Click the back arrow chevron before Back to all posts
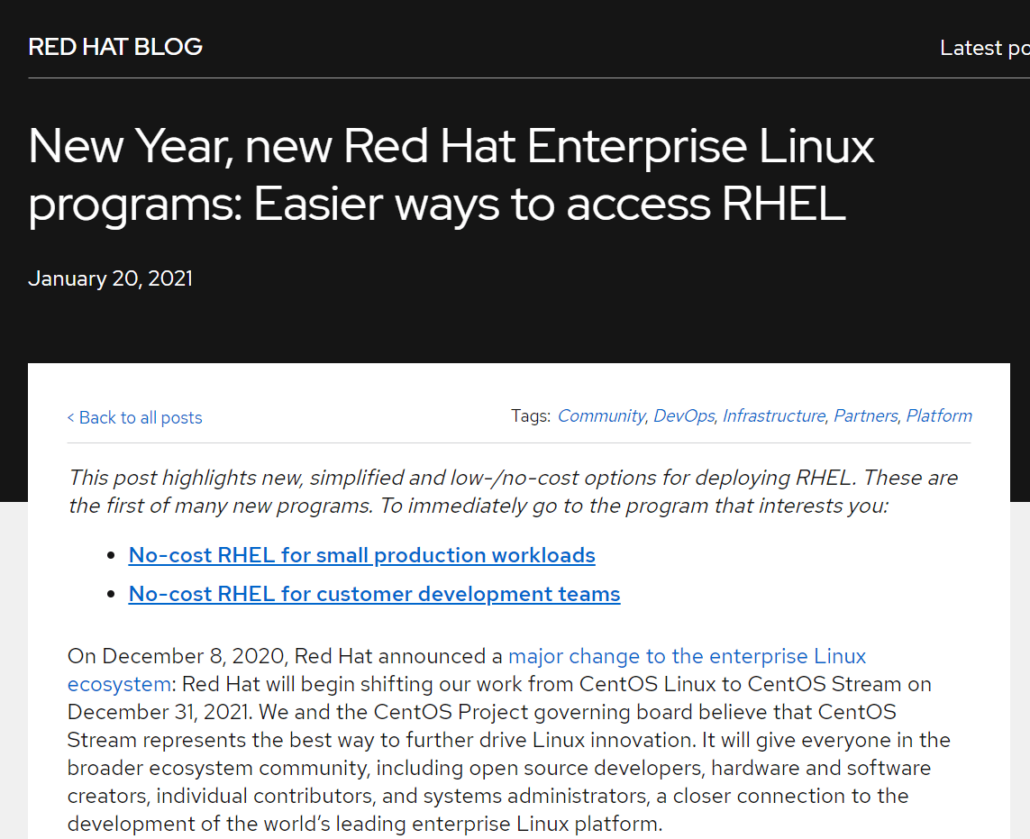 [71, 417]
